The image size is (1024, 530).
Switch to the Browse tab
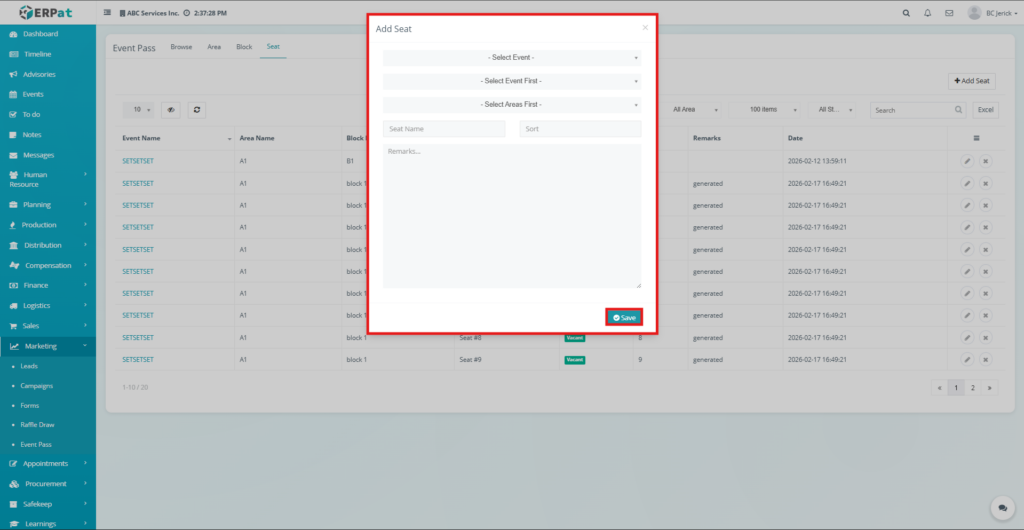coord(182,47)
